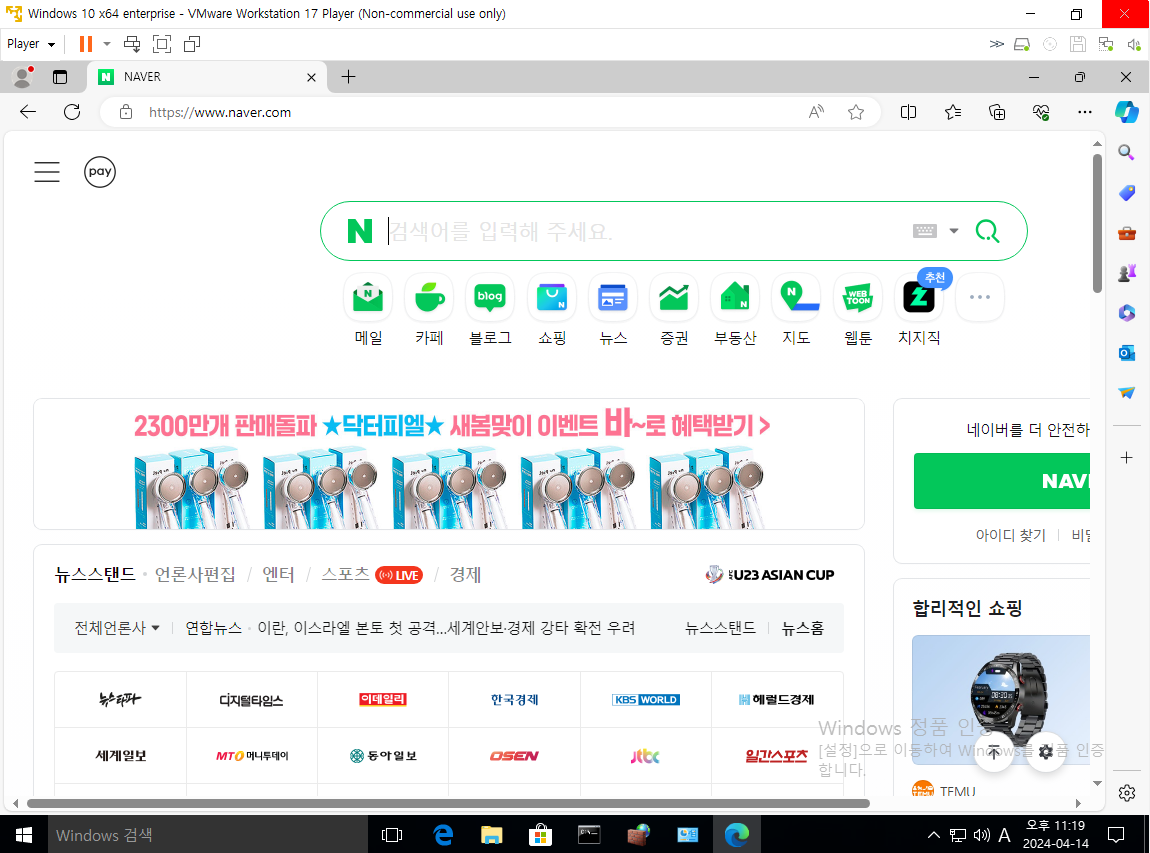
Task: Select the 스포츠 LIVE tab
Action: (372, 574)
